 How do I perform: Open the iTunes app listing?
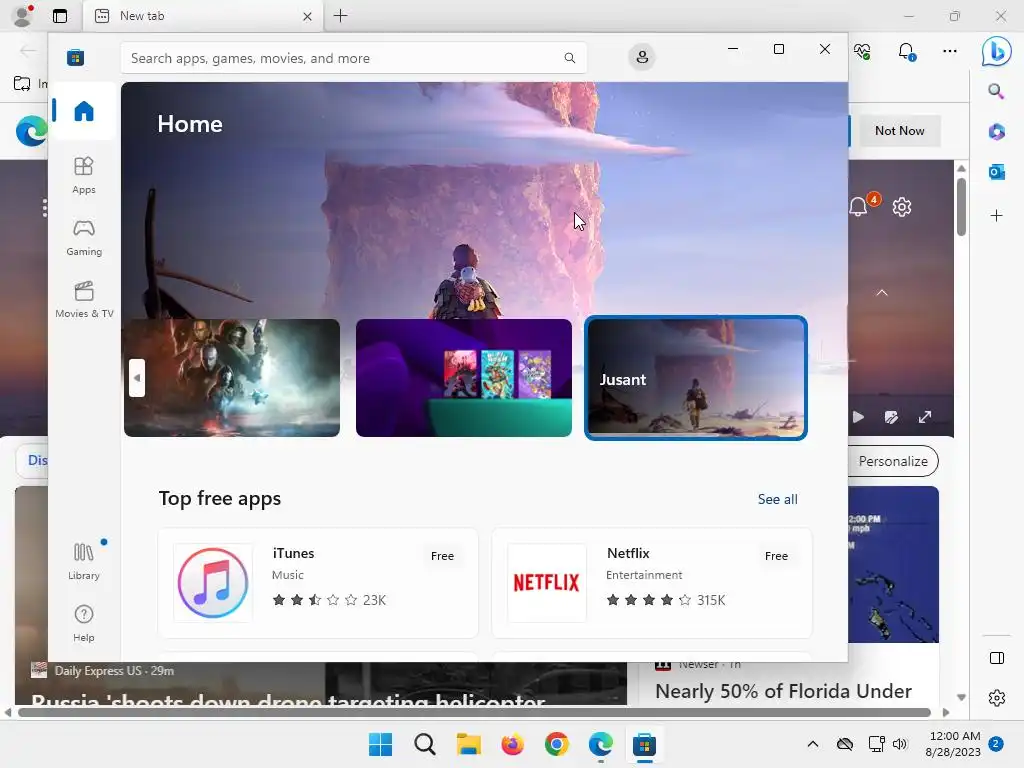pyautogui.click(x=318, y=583)
